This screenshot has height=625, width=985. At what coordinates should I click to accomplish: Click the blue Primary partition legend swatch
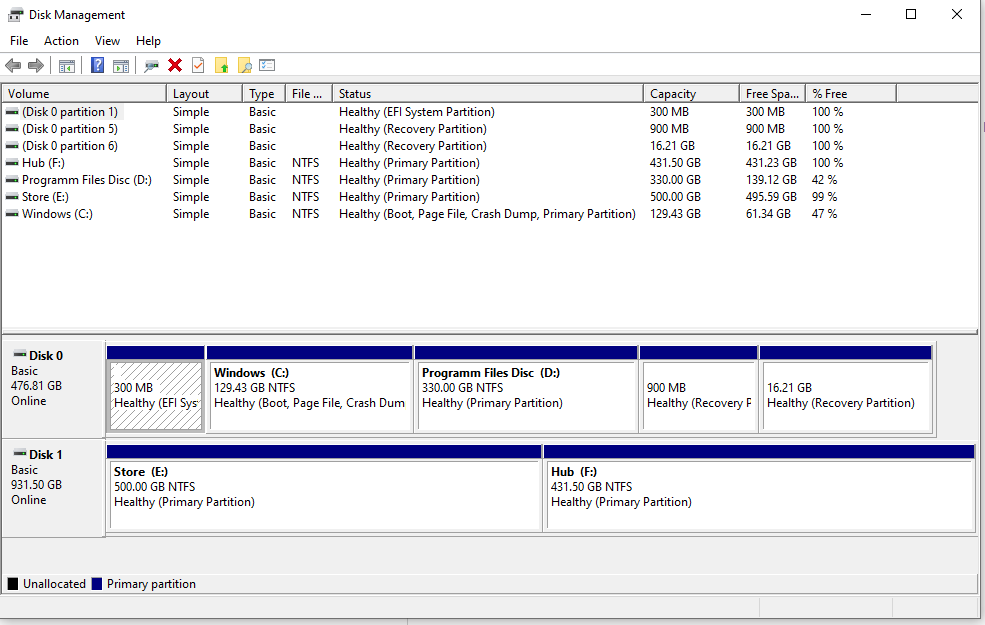[x=97, y=584]
